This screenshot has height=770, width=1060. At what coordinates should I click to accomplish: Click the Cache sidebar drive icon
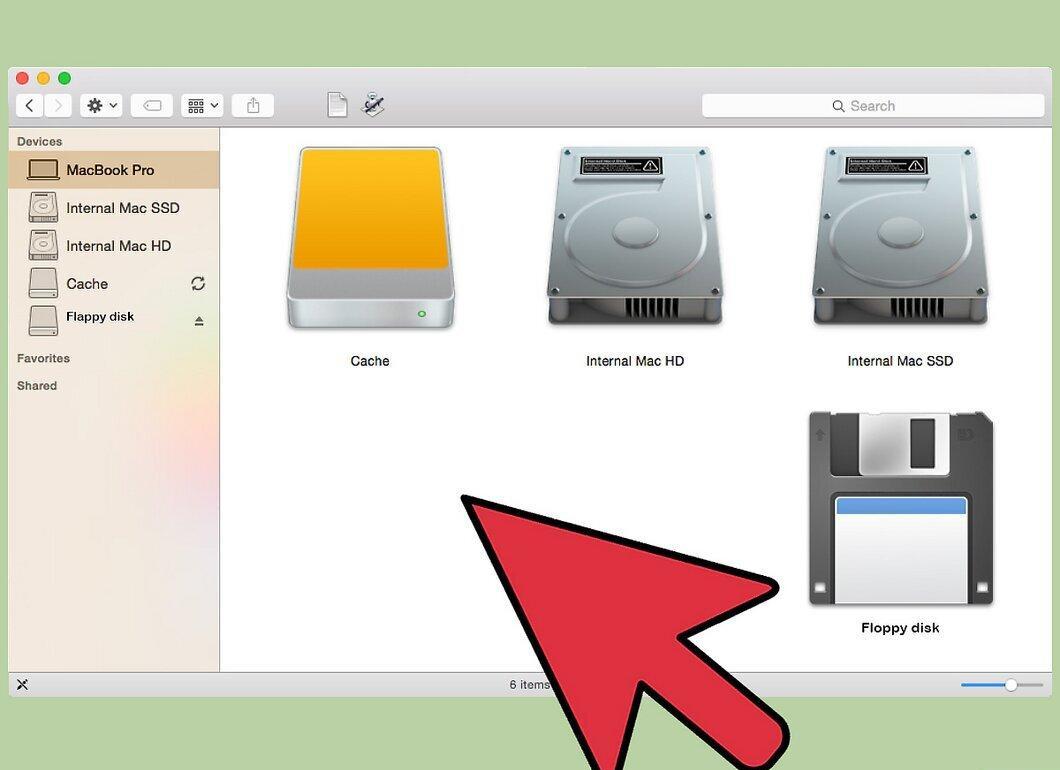coord(43,283)
